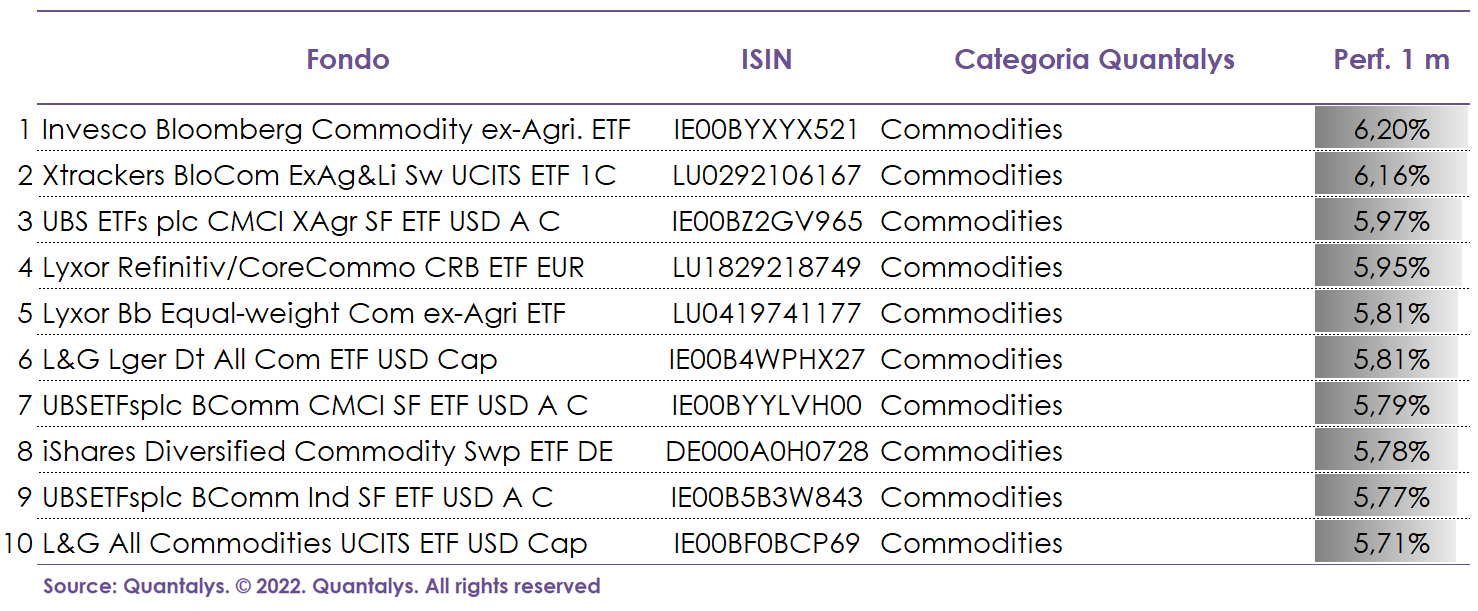Image resolution: width=1478 pixels, height=611 pixels.
Task: Open Invesco Bloomberg Commodity ex-Agri. ETF fund
Action: (x=336, y=129)
